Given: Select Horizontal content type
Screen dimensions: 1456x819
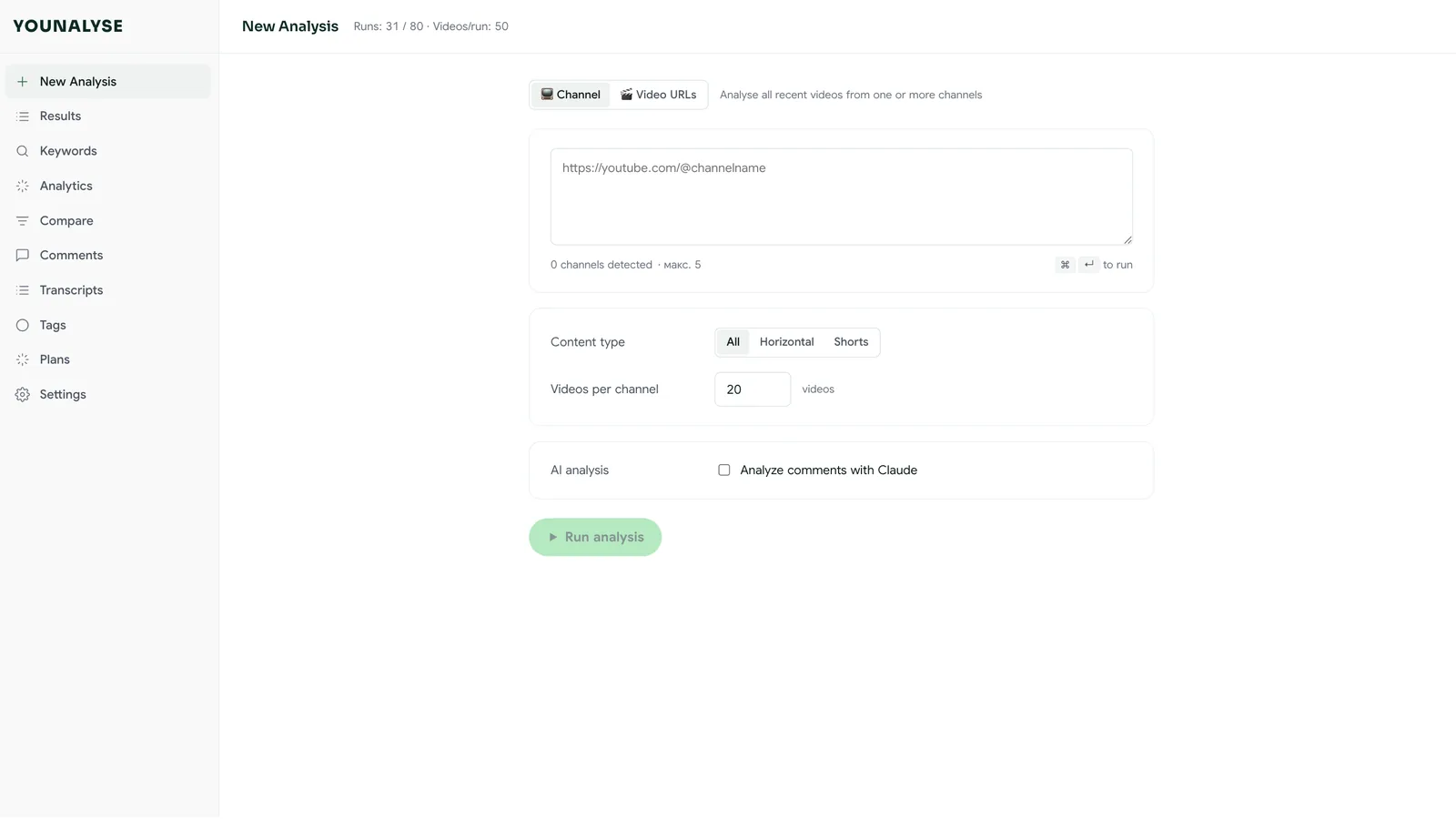Looking at the screenshot, I should point(787,342).
